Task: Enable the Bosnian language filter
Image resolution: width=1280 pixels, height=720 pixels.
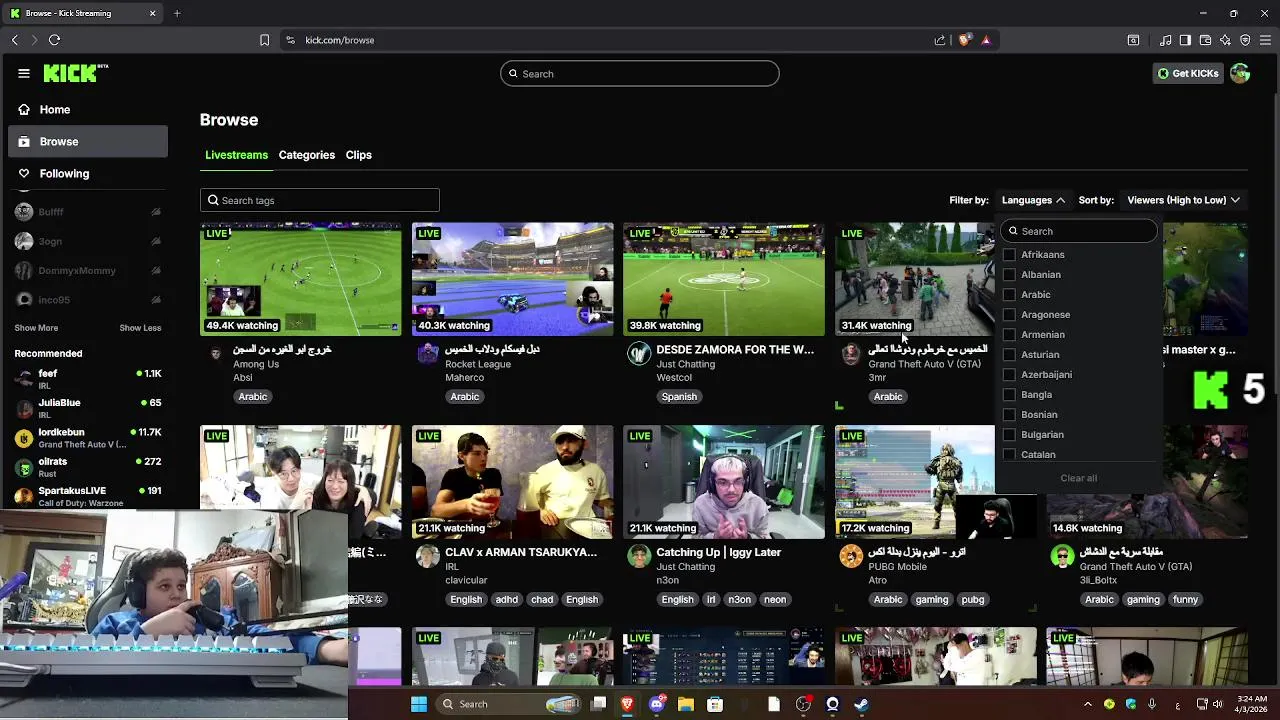Action: click(x=1009, y=415)
